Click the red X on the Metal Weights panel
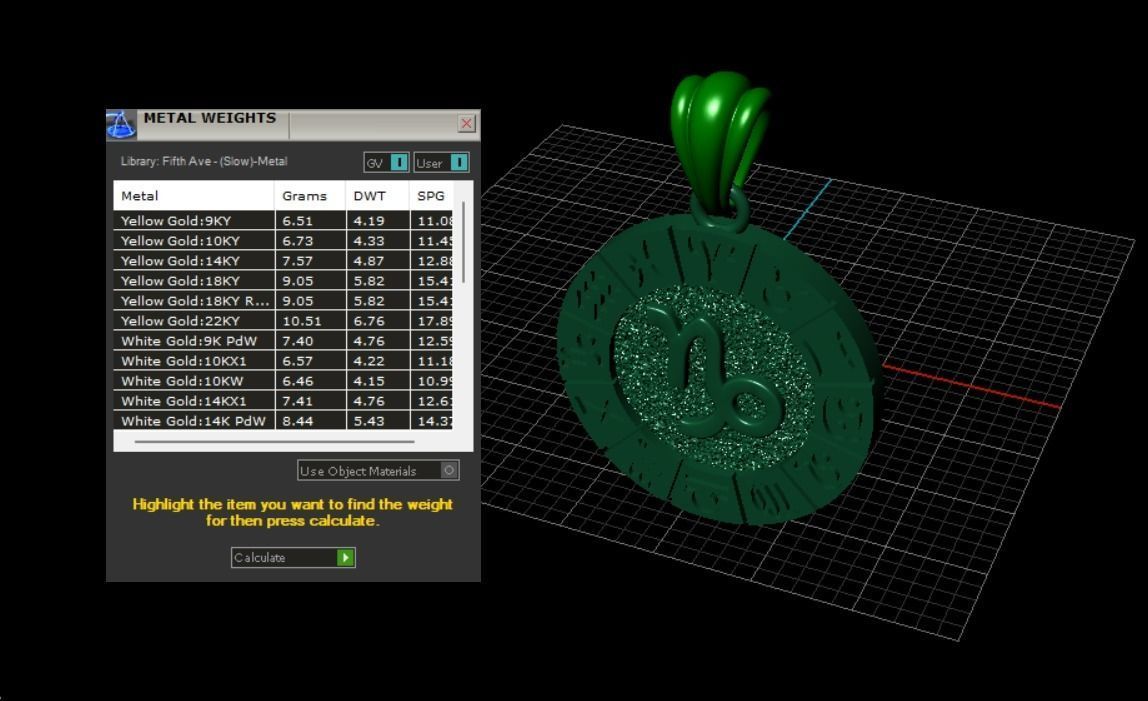Viewport: 1148px width, 701px height. pos(466,123)
